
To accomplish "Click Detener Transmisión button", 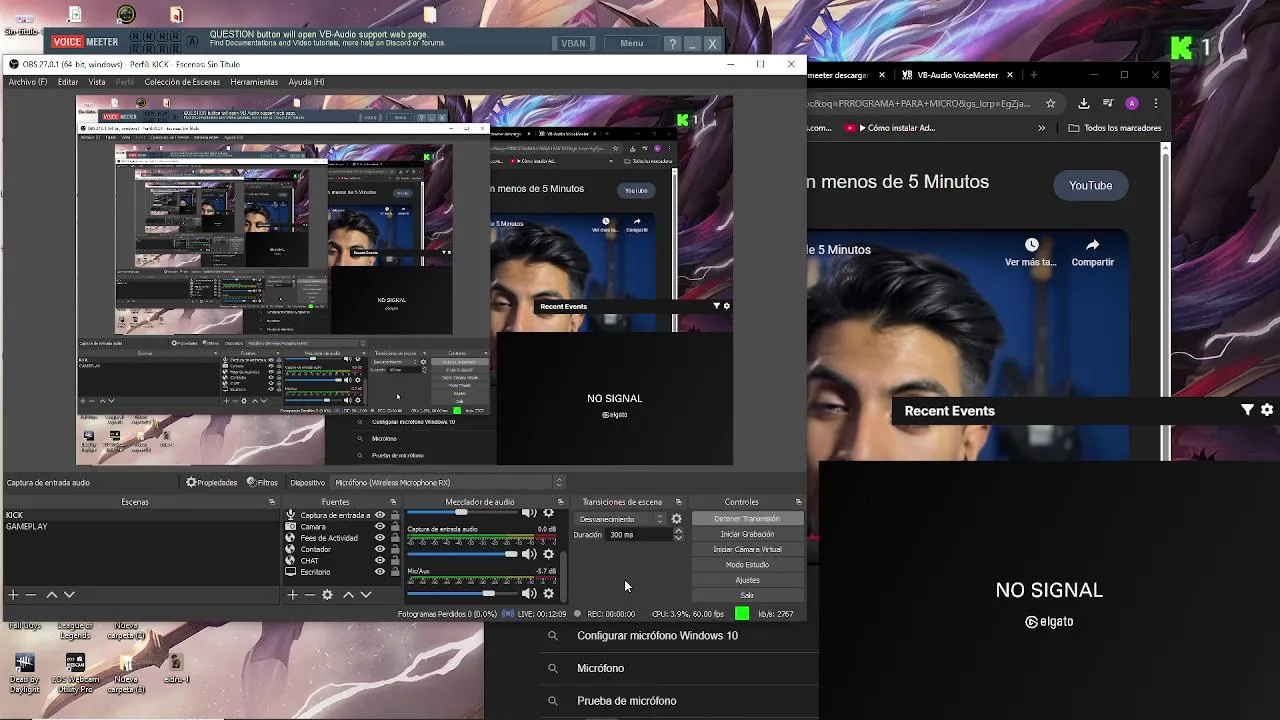I will [747, 519].
